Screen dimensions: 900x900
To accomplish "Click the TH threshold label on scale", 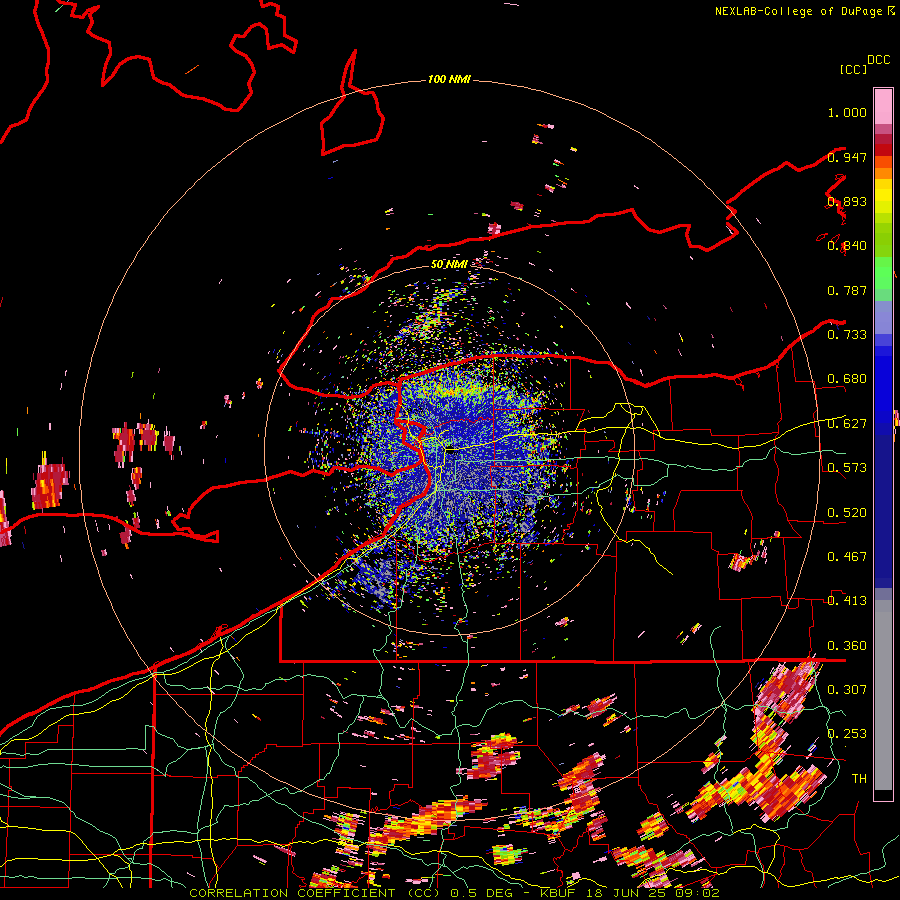I will [x=859, y=779].
